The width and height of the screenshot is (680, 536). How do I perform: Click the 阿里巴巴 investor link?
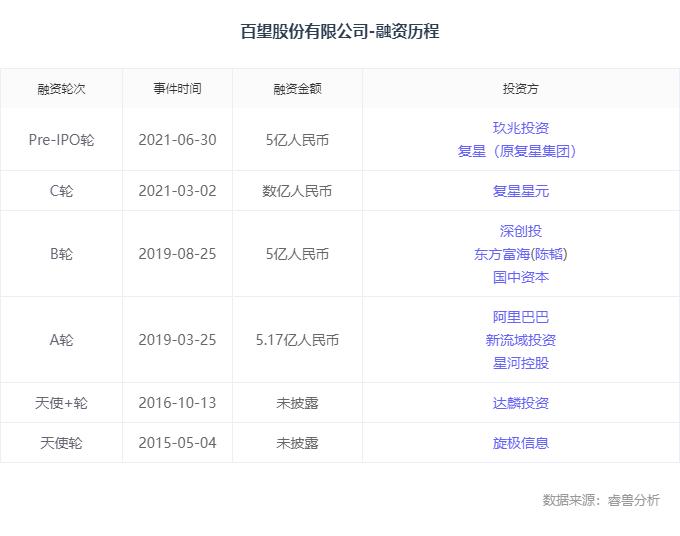520,317
